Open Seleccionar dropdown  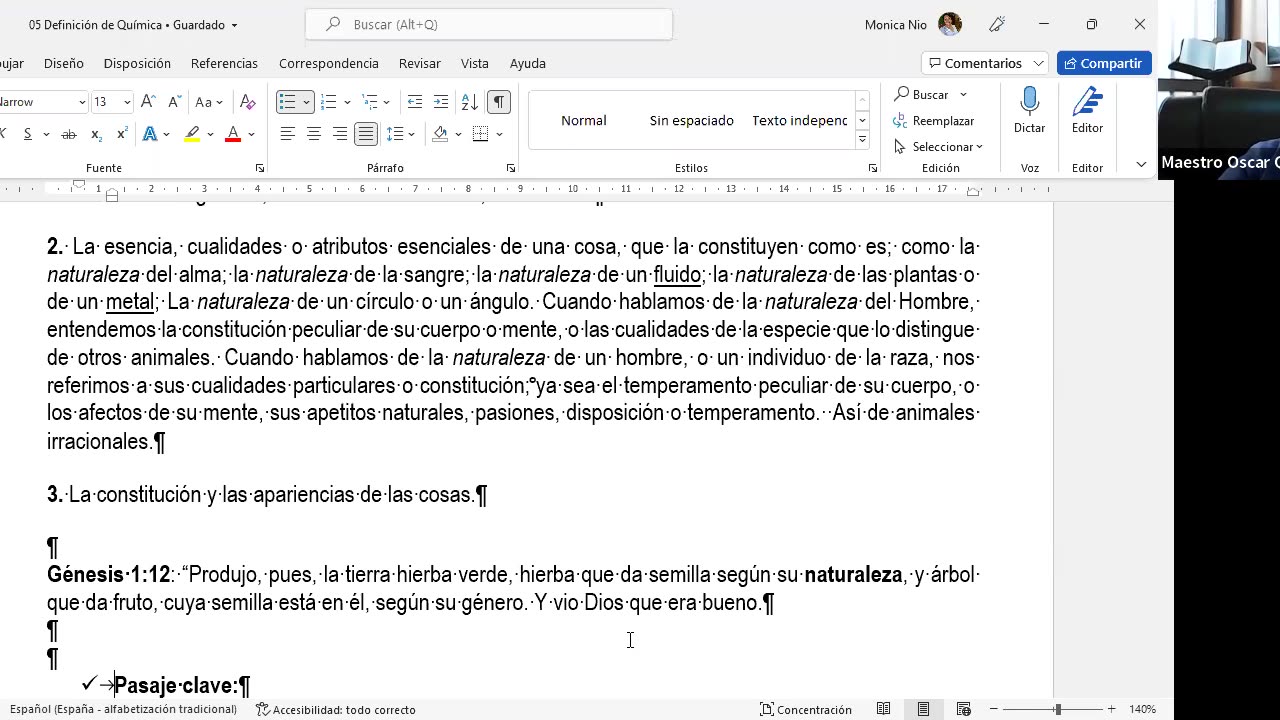click(938, 147)
